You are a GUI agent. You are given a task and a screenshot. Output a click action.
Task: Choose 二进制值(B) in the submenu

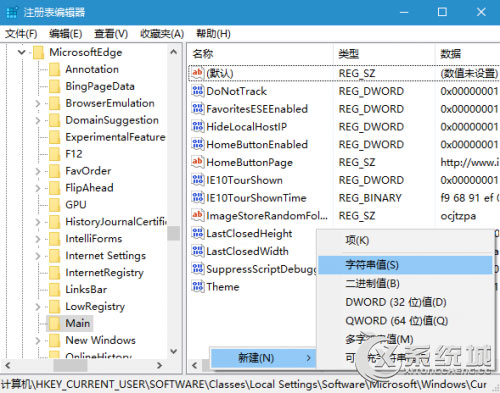(x=405, y=284)
